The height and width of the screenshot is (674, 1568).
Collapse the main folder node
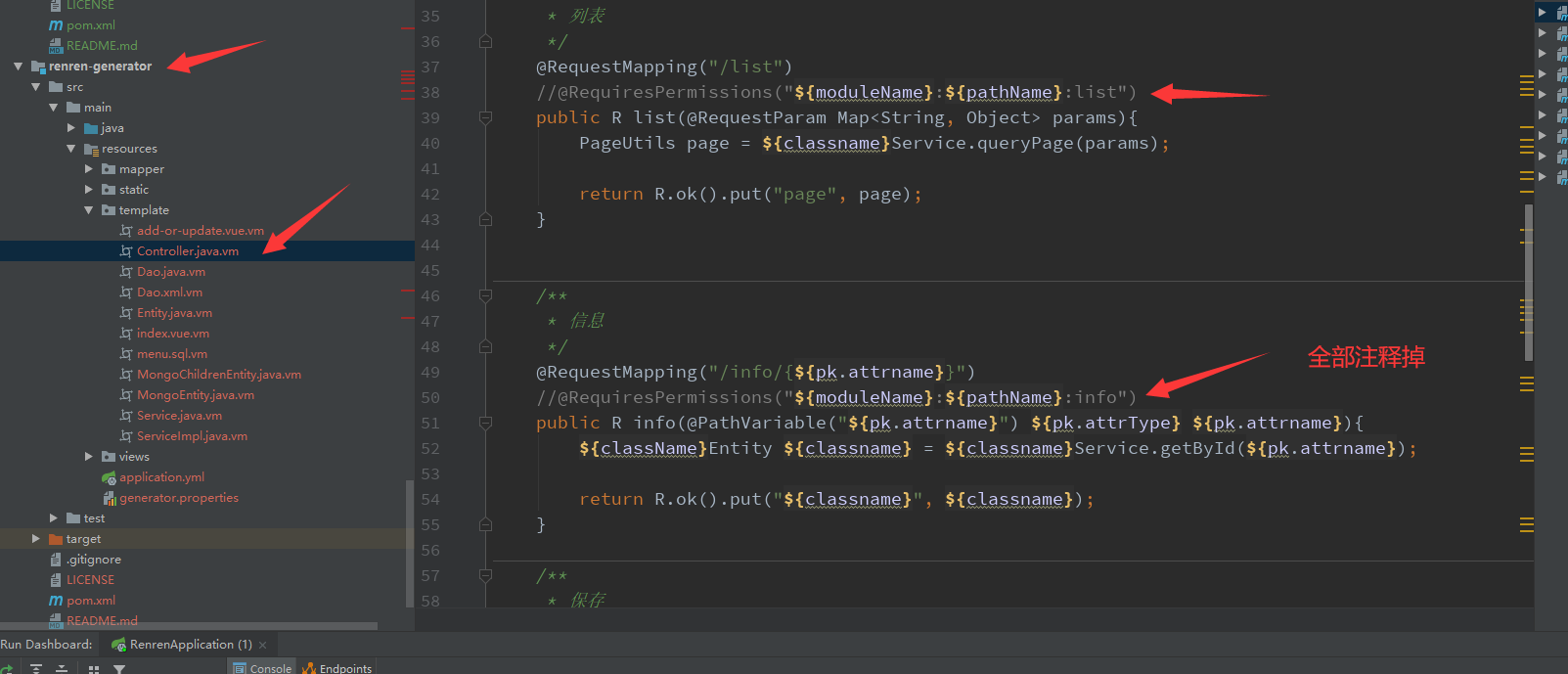point(54,108)
